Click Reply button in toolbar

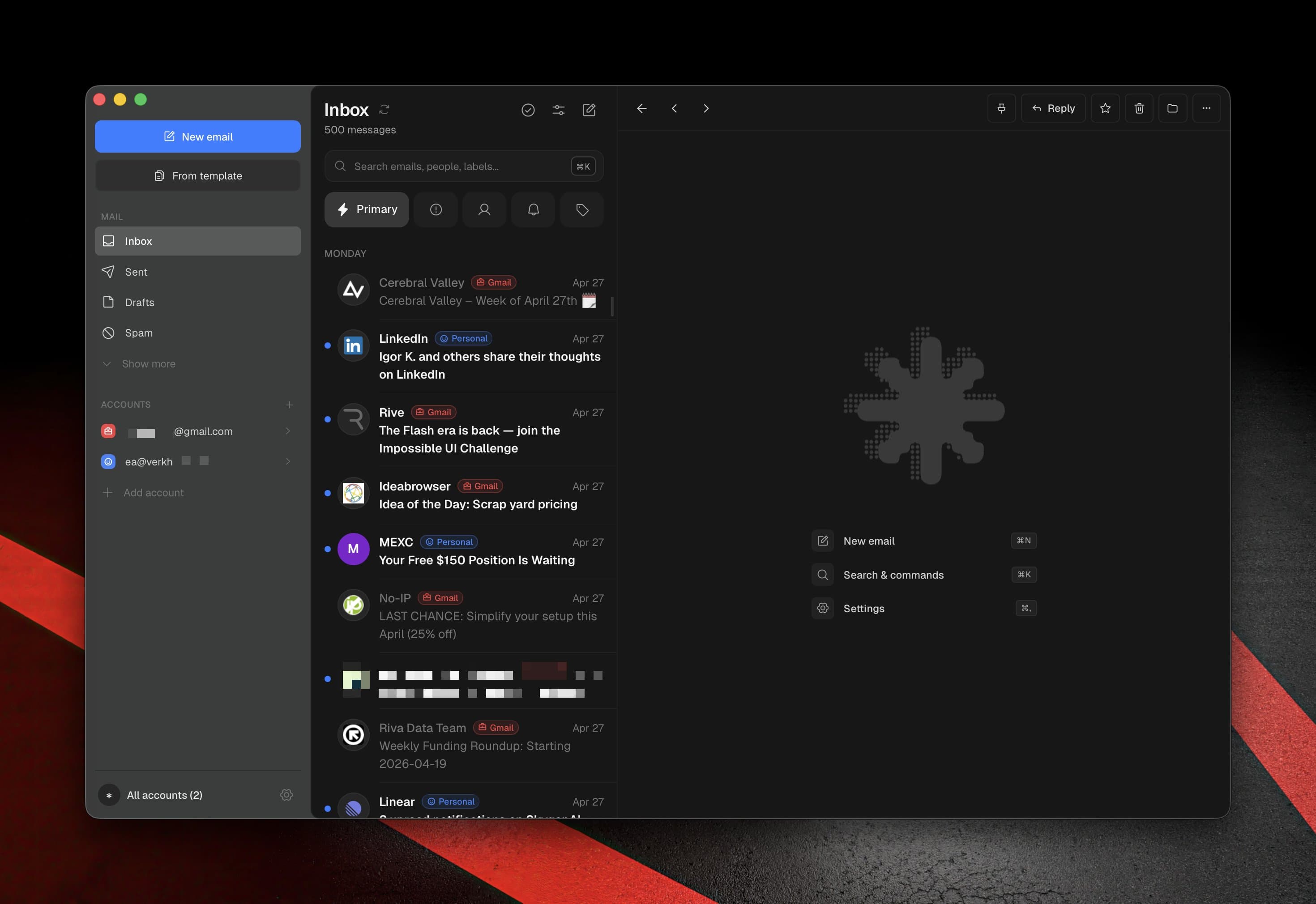click(x=1053, y=108)
